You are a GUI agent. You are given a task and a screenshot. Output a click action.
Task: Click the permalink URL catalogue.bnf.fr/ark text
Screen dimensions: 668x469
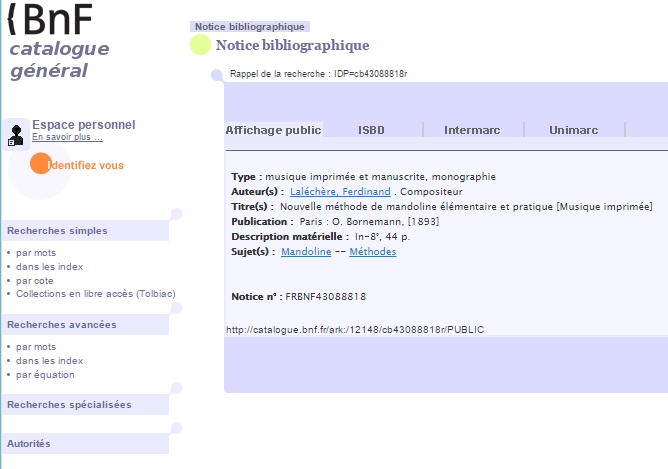355,330
